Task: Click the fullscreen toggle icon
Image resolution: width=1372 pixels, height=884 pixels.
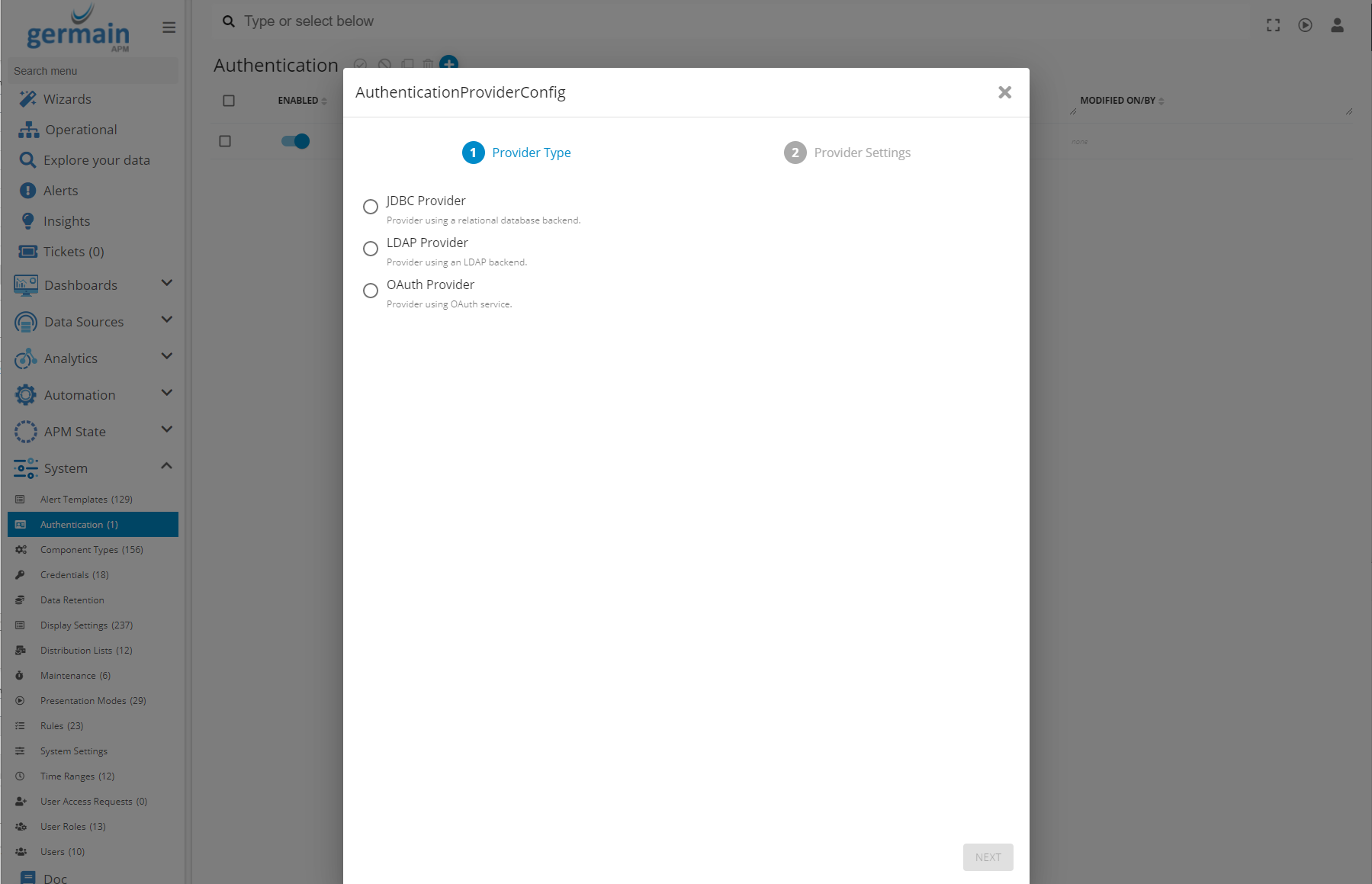Action: click(x=1273, y=25)
